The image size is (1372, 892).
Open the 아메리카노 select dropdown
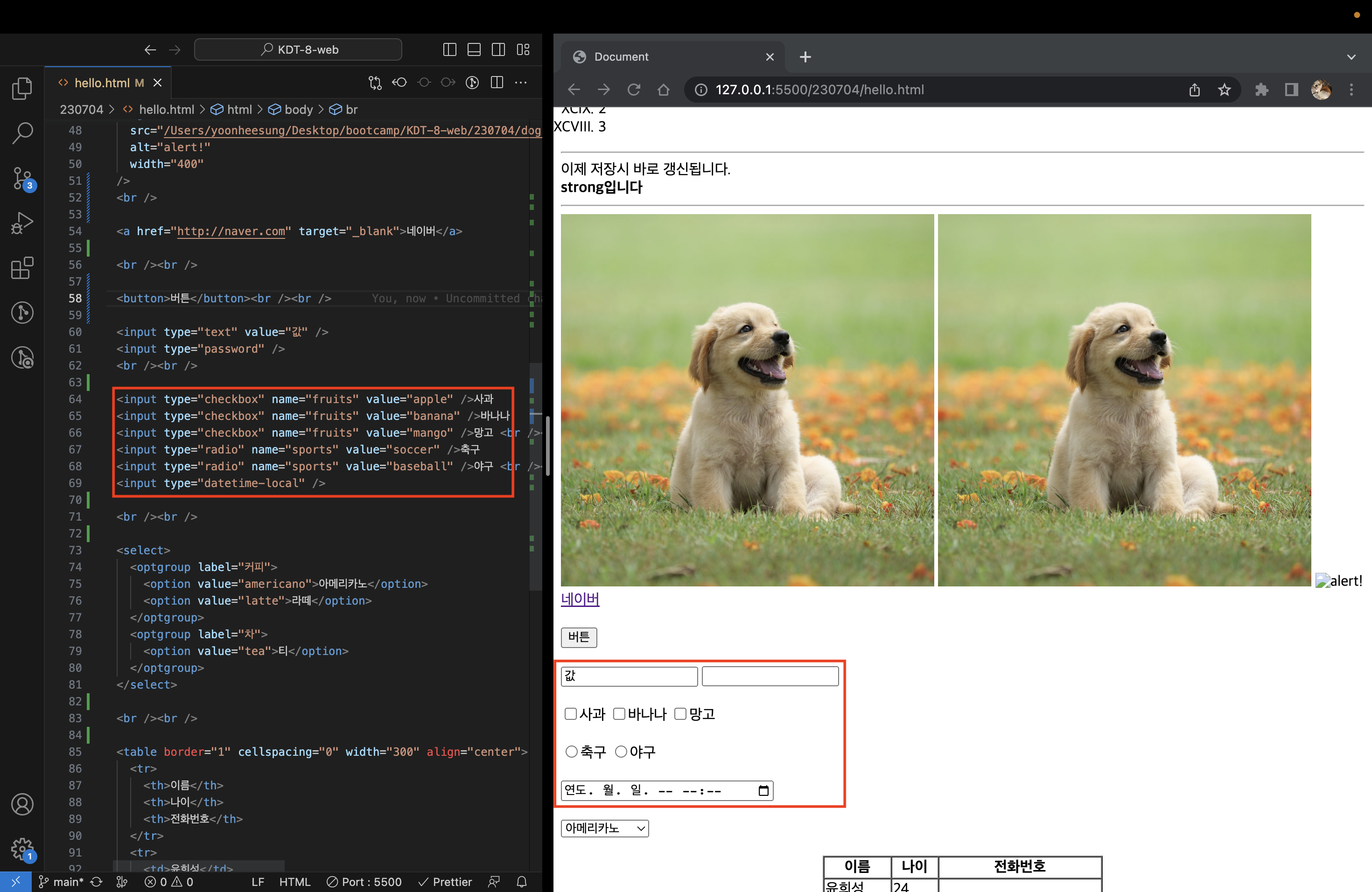pos(605,828)
